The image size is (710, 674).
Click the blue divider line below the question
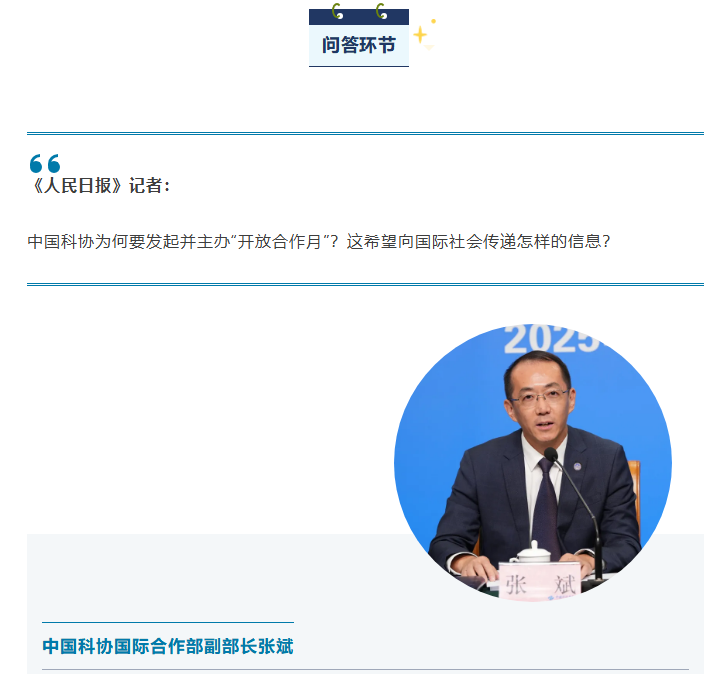point(365,284)
